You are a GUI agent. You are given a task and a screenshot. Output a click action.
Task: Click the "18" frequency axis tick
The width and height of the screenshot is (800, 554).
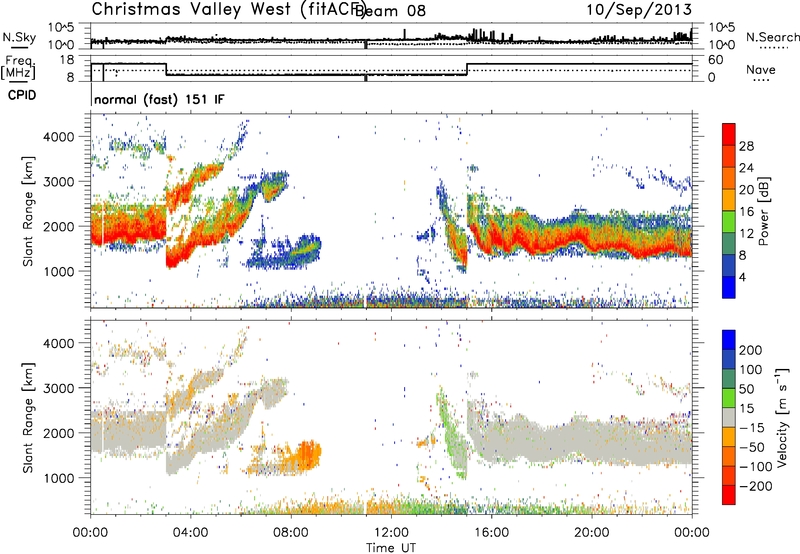click(67, 60)
